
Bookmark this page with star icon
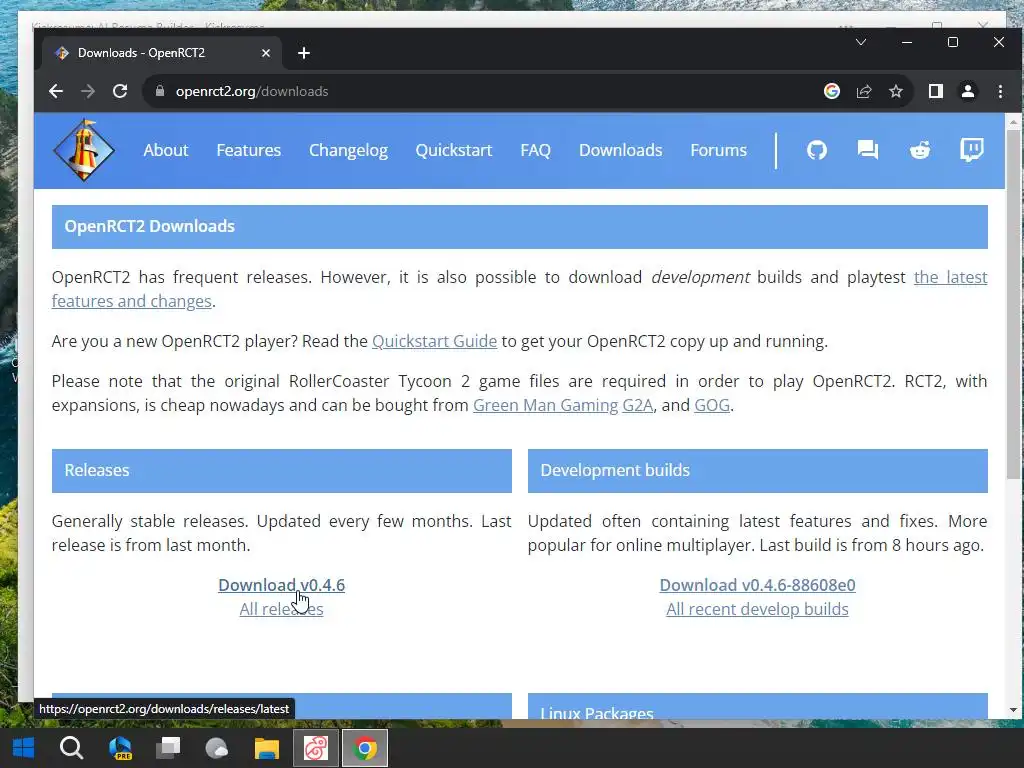tap(895, 91)
